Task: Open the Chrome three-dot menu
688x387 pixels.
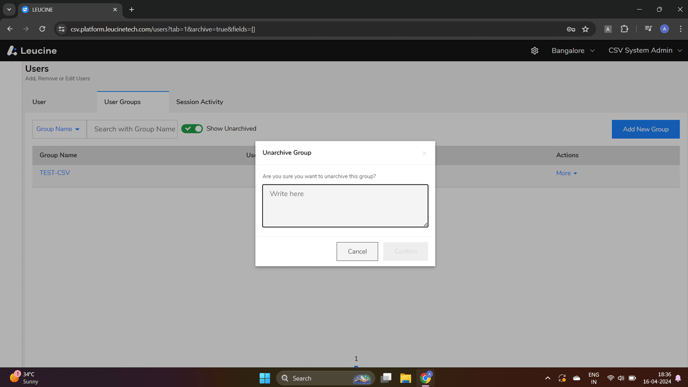Action: click(681, 29)
